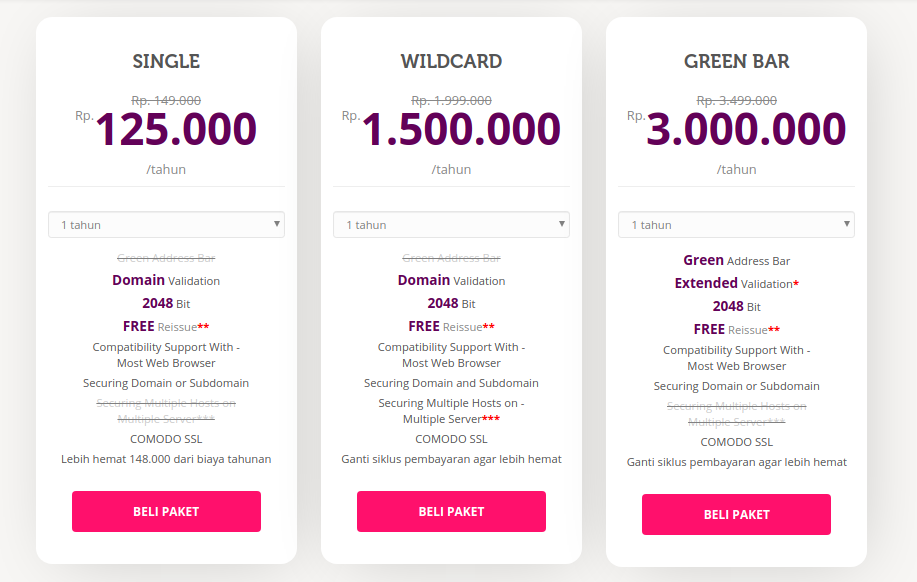This screenshot has height=582, width=917.
Task: Open the WILDCARD plan duration dropdown
Action: [x=451, y=225]
